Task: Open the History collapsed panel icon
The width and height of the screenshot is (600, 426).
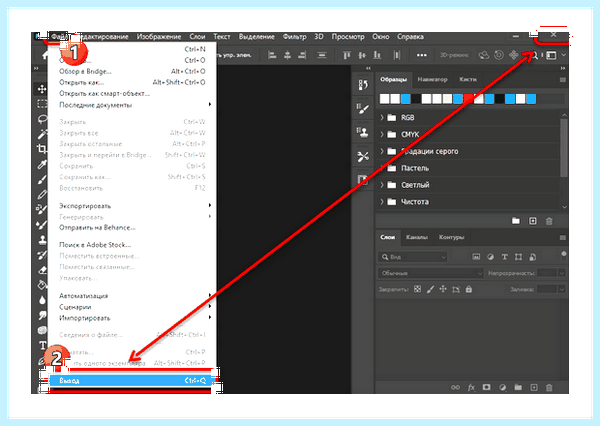Action: click(363, 85)
